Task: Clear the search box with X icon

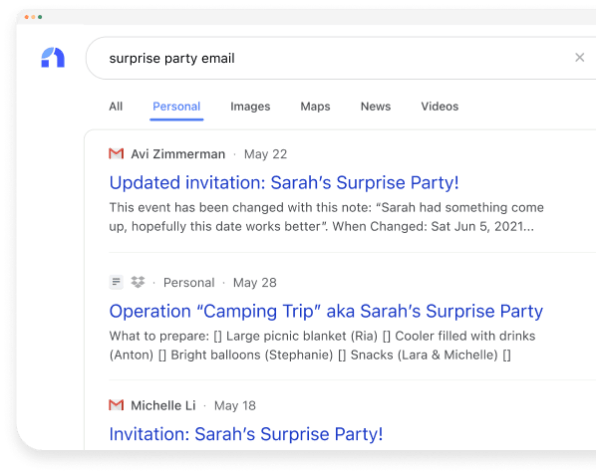Action: [x=579, y=58]
